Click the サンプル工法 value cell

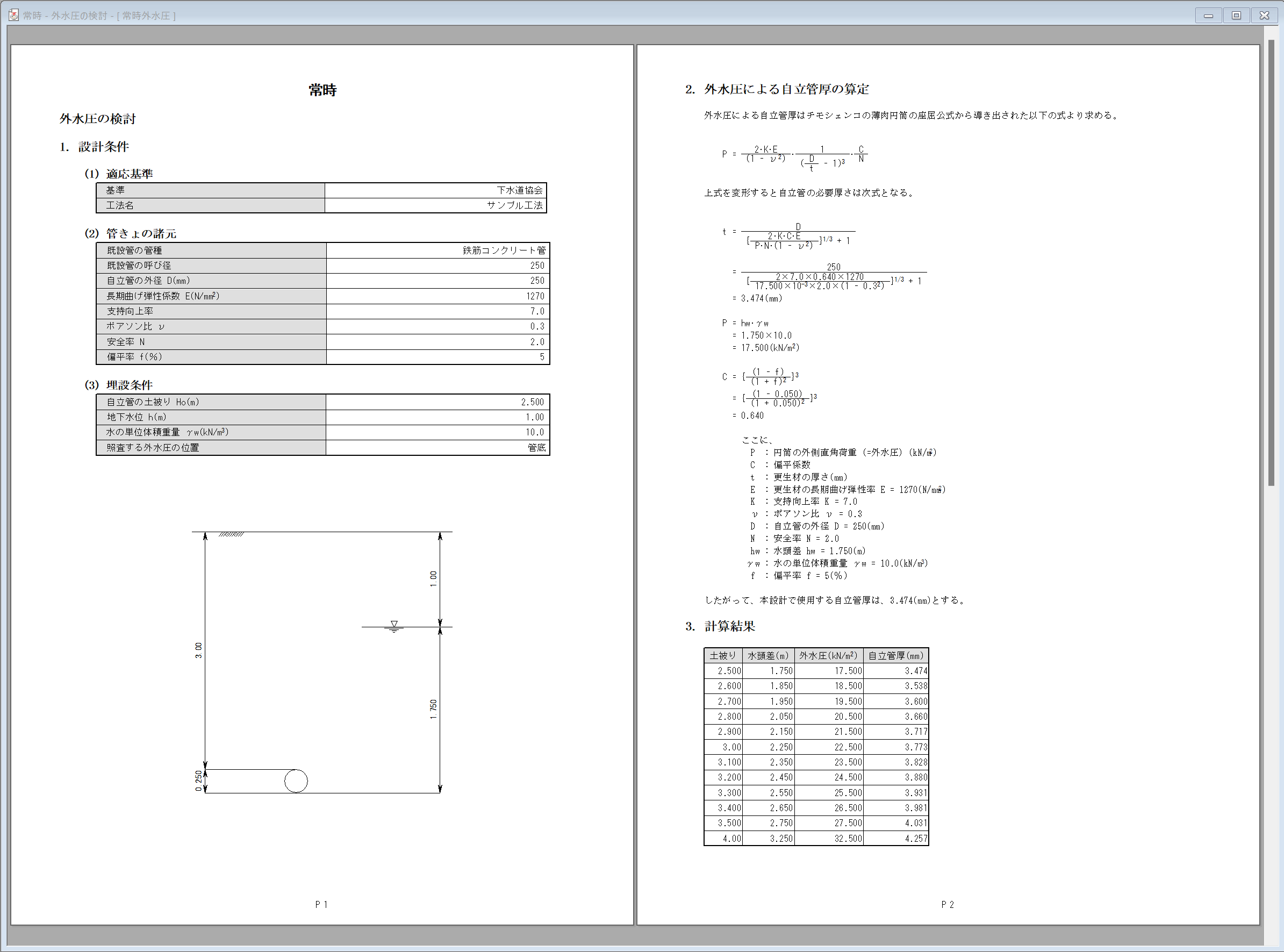coord(435,205)
